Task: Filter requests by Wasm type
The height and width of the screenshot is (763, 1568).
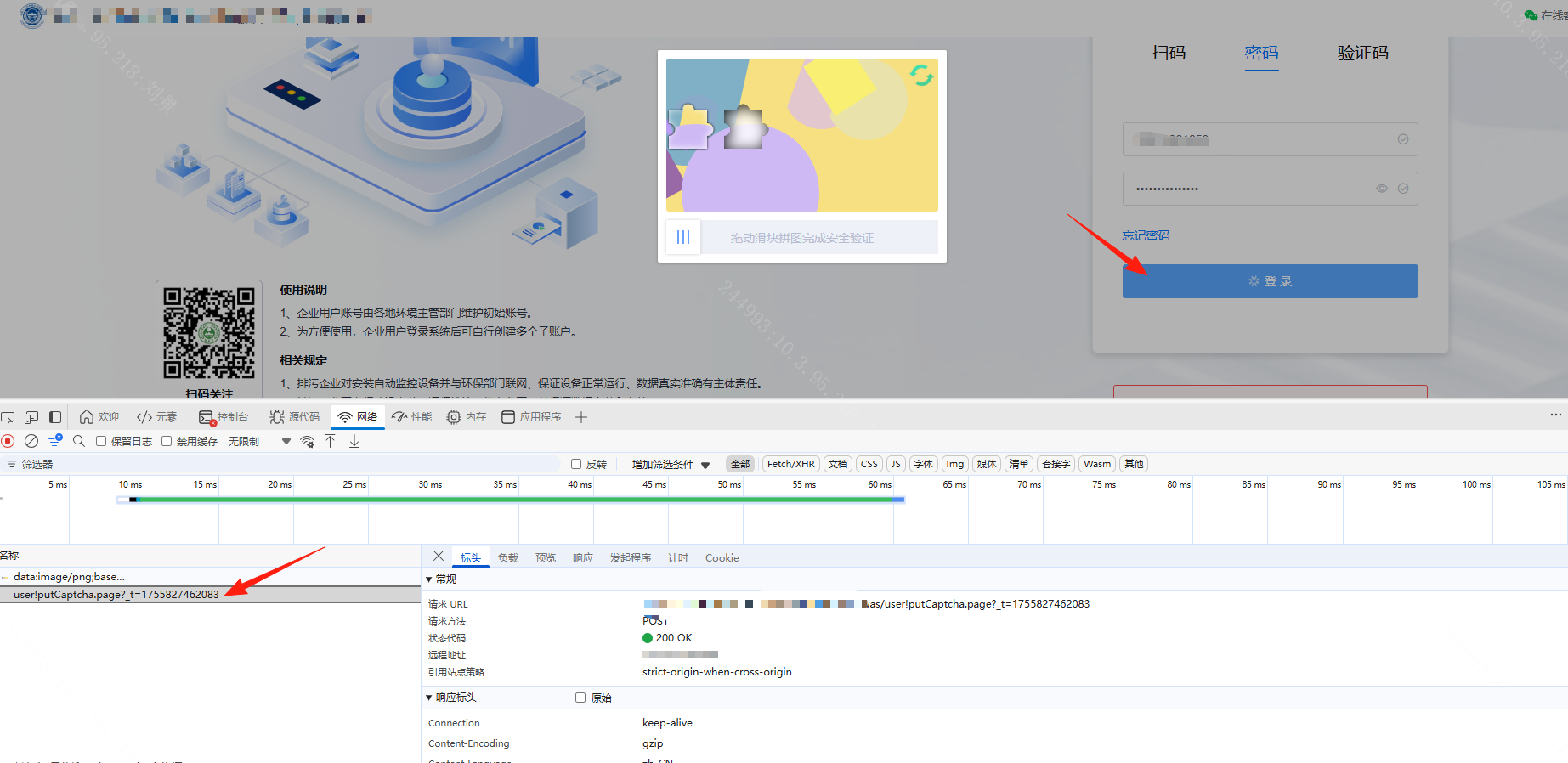Action: [x=1097, y=464]
